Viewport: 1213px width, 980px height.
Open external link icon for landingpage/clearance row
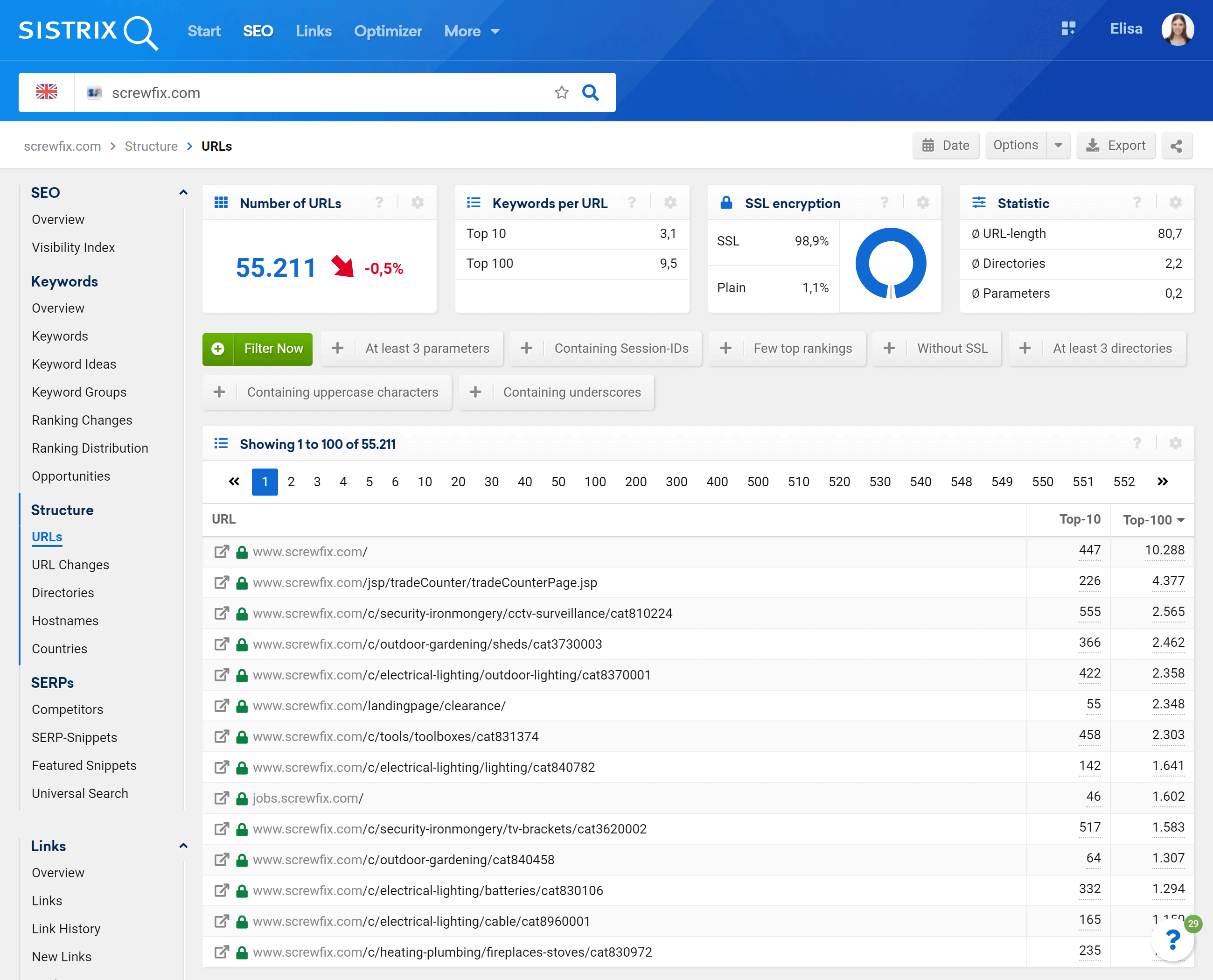pos(221,706)
